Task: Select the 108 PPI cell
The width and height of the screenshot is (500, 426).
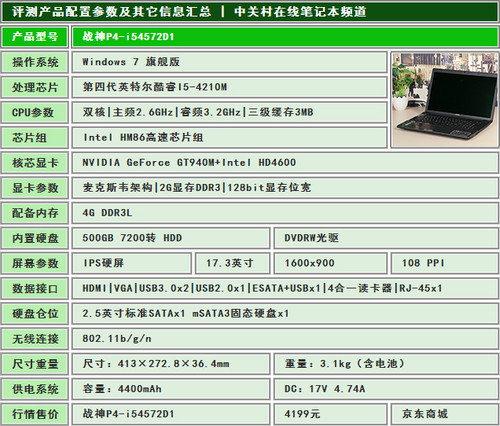Action: click(445, 263)
